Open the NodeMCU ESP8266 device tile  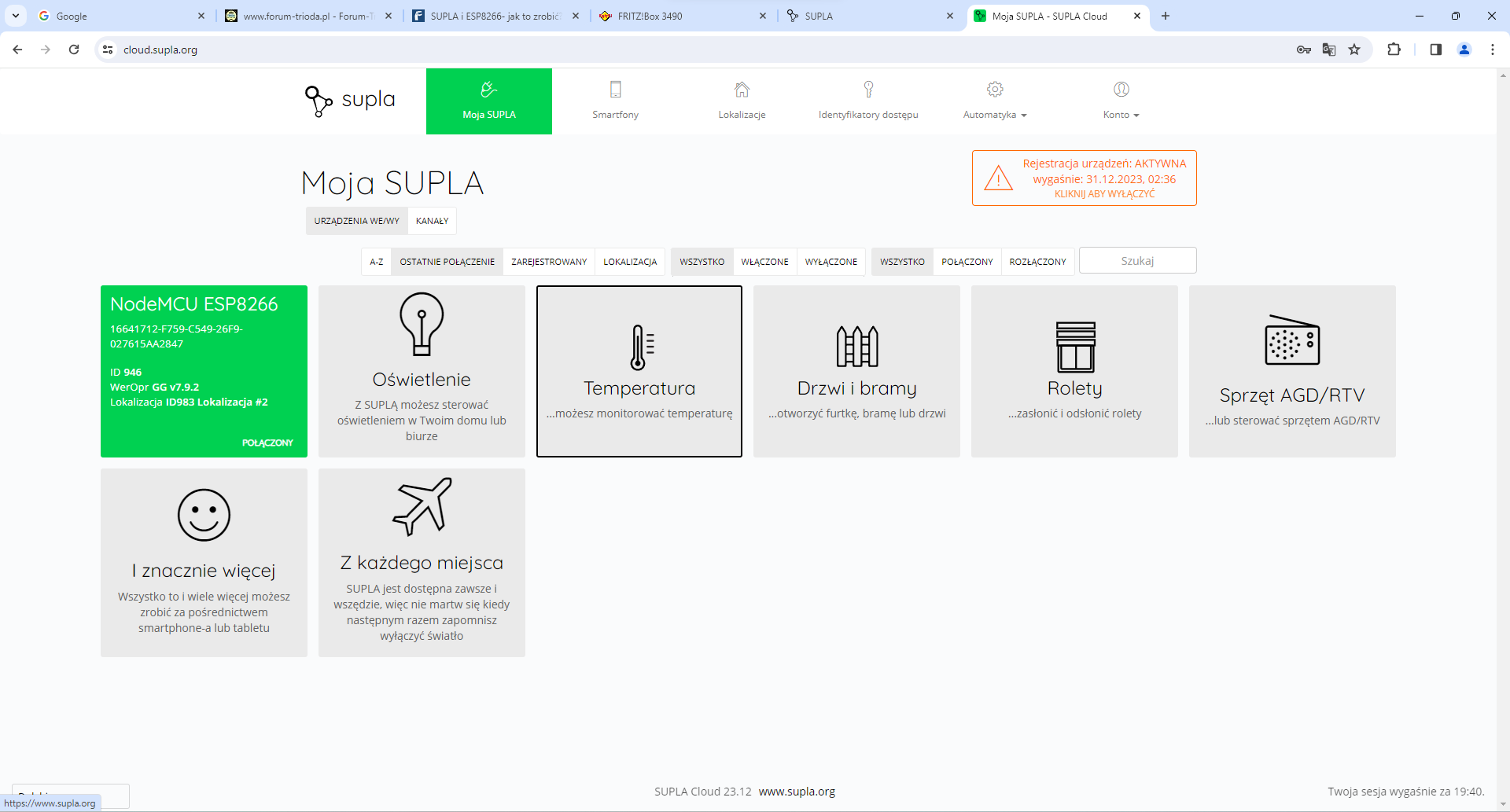pyautogui.click(x=204, y=371)
